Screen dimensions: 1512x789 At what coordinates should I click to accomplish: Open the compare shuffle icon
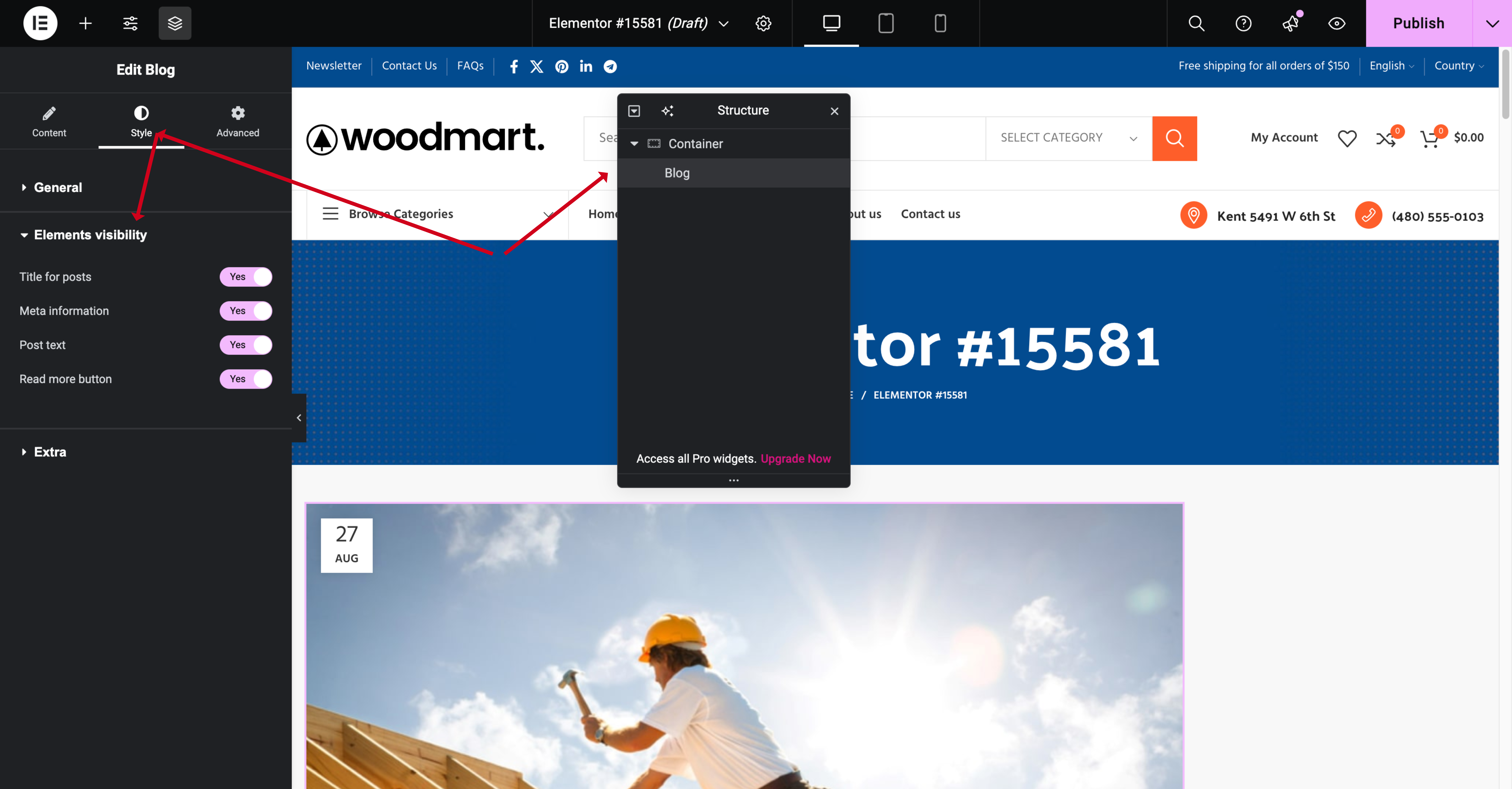pos(1386,139)
